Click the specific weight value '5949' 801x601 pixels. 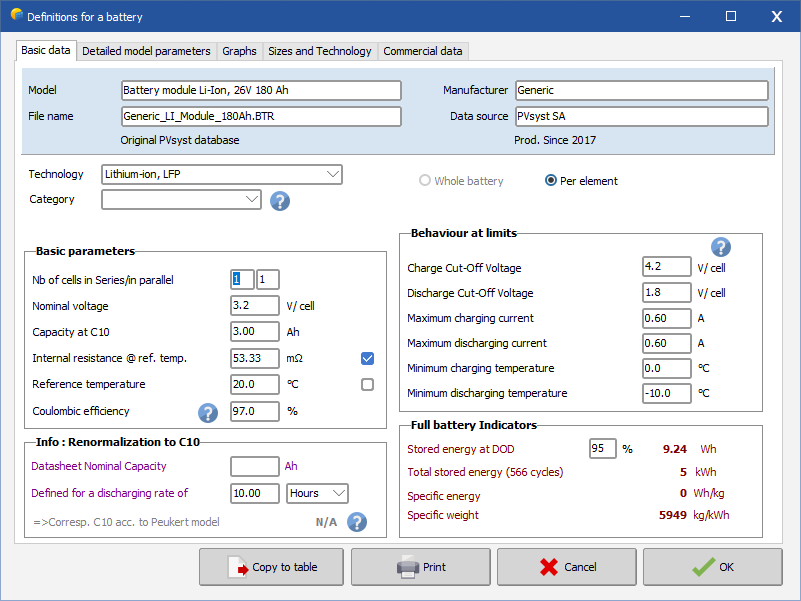click(673, 515)
